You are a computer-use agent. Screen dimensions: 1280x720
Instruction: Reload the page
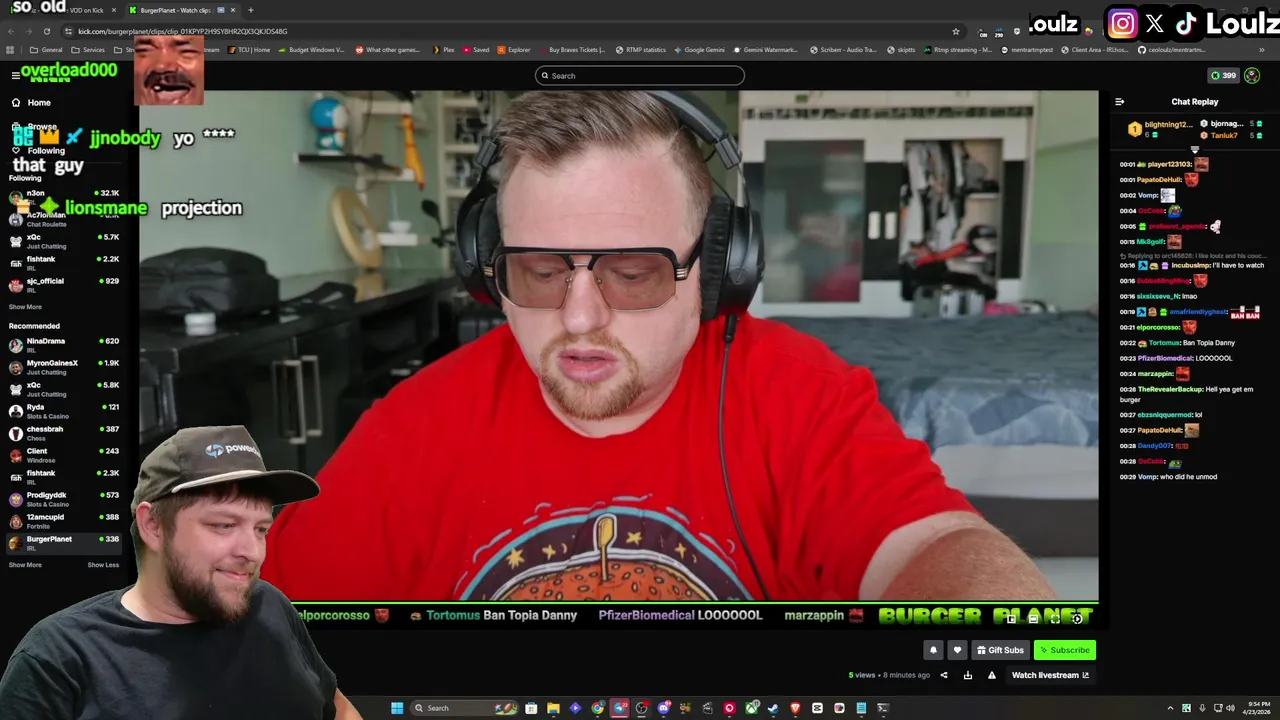47,31
